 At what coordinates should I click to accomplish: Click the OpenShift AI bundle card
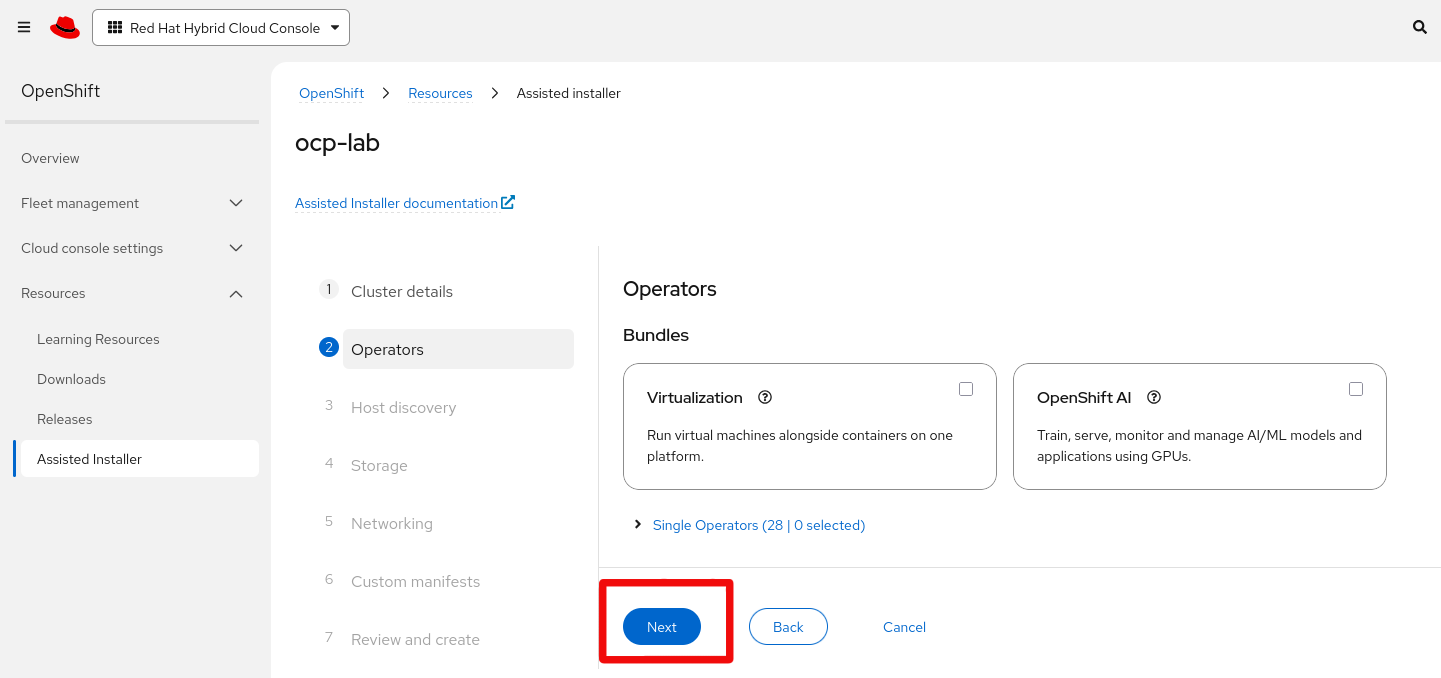pyautogui.click(x=1200, y=426)
